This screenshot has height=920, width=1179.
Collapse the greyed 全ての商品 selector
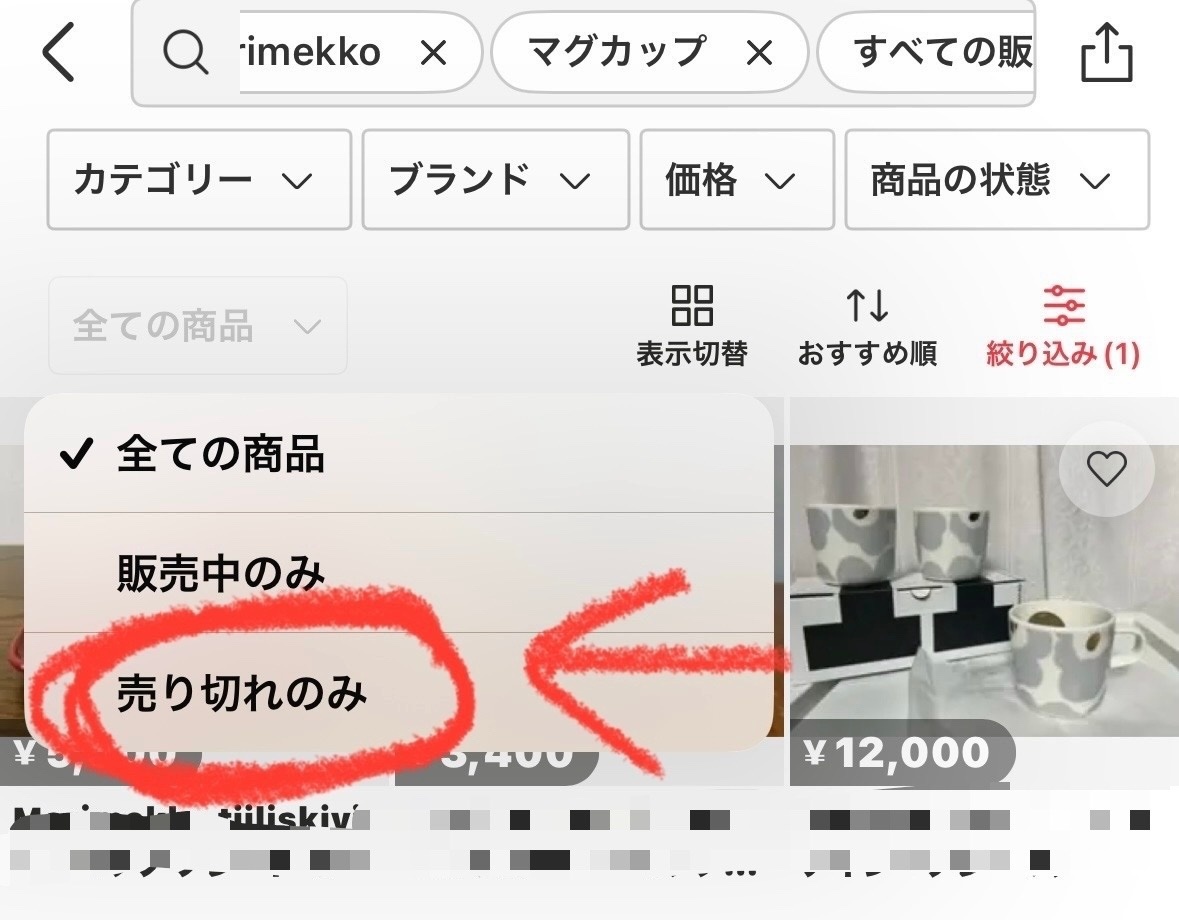tap(198, 325)
